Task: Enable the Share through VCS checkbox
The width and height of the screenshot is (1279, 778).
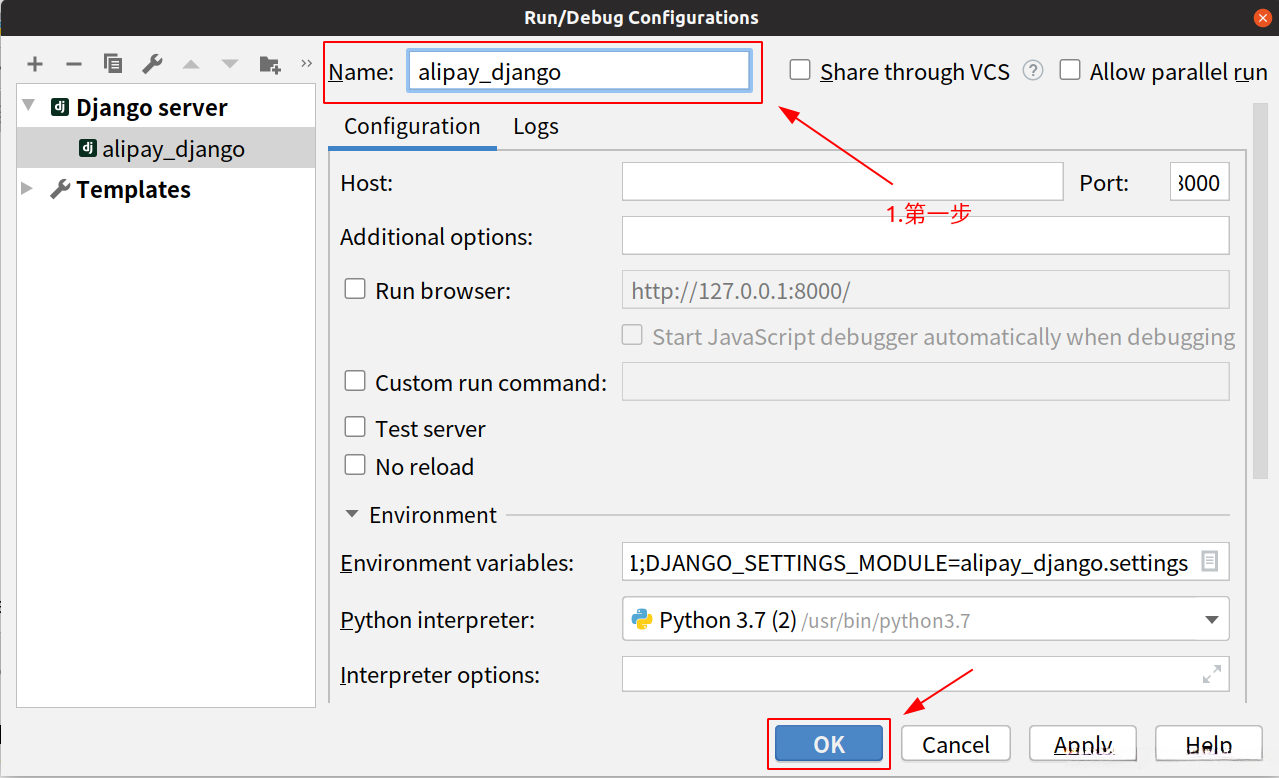Action: [800, 70]
